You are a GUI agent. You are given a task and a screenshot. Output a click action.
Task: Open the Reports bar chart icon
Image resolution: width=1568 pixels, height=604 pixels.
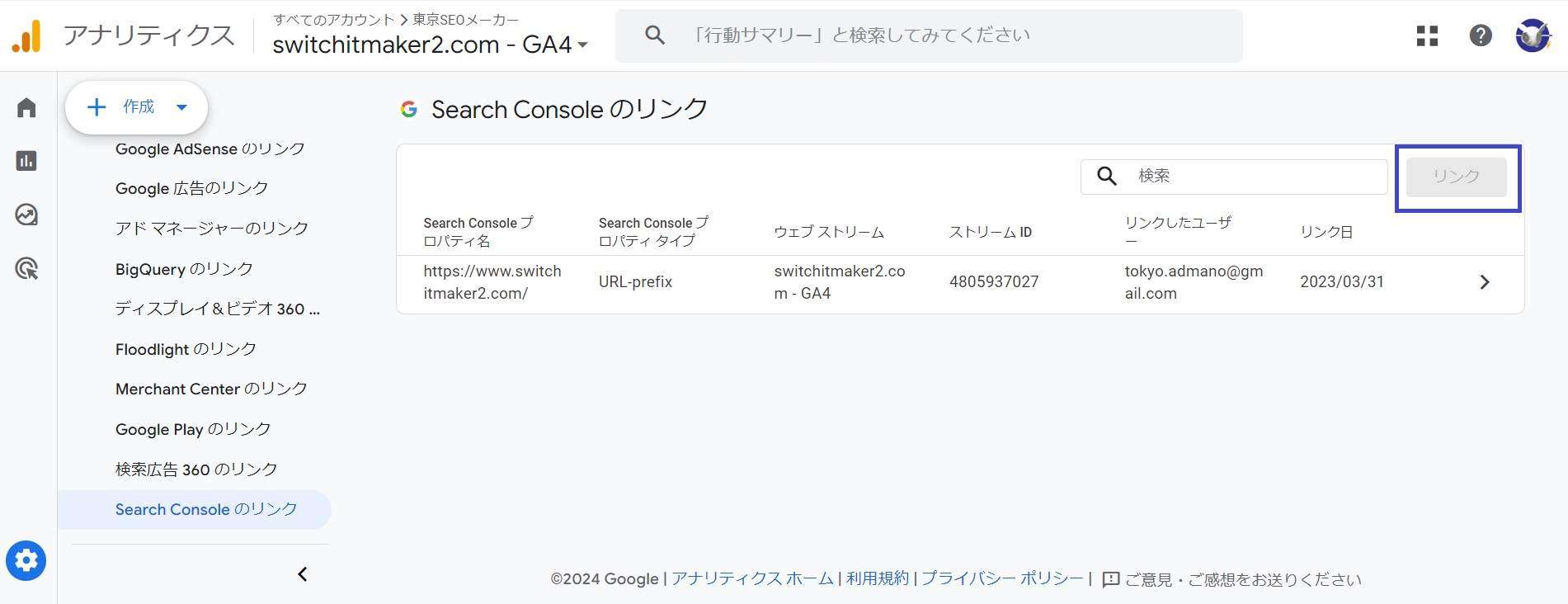point(26,161)
